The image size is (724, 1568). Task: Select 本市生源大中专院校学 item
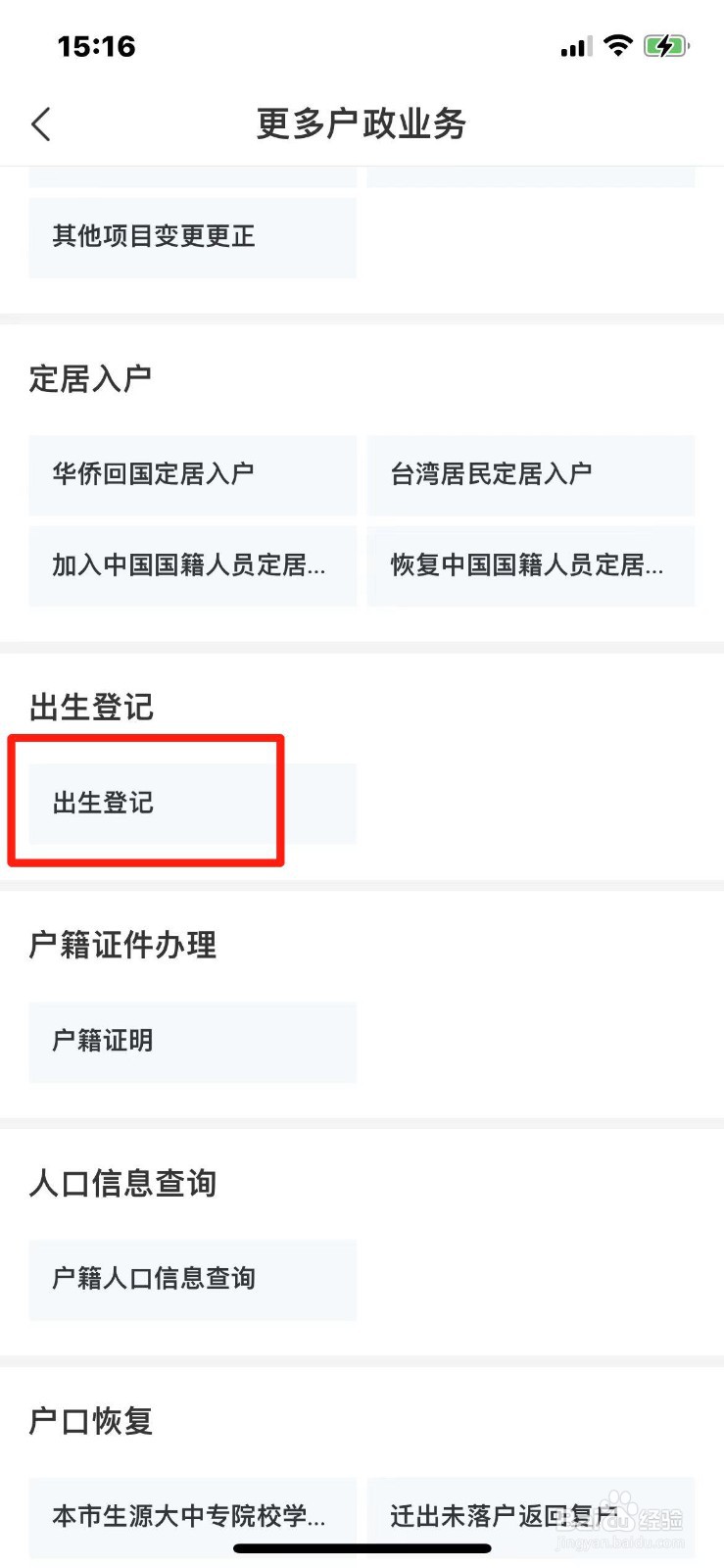tap(193, 1517)
